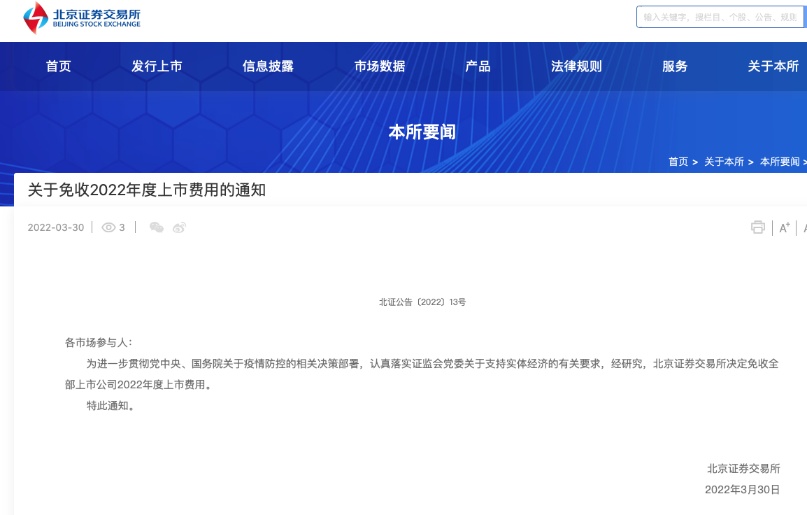Click the keyword search input field
Screen dimensions: 807x515
[x=720, y=17]
